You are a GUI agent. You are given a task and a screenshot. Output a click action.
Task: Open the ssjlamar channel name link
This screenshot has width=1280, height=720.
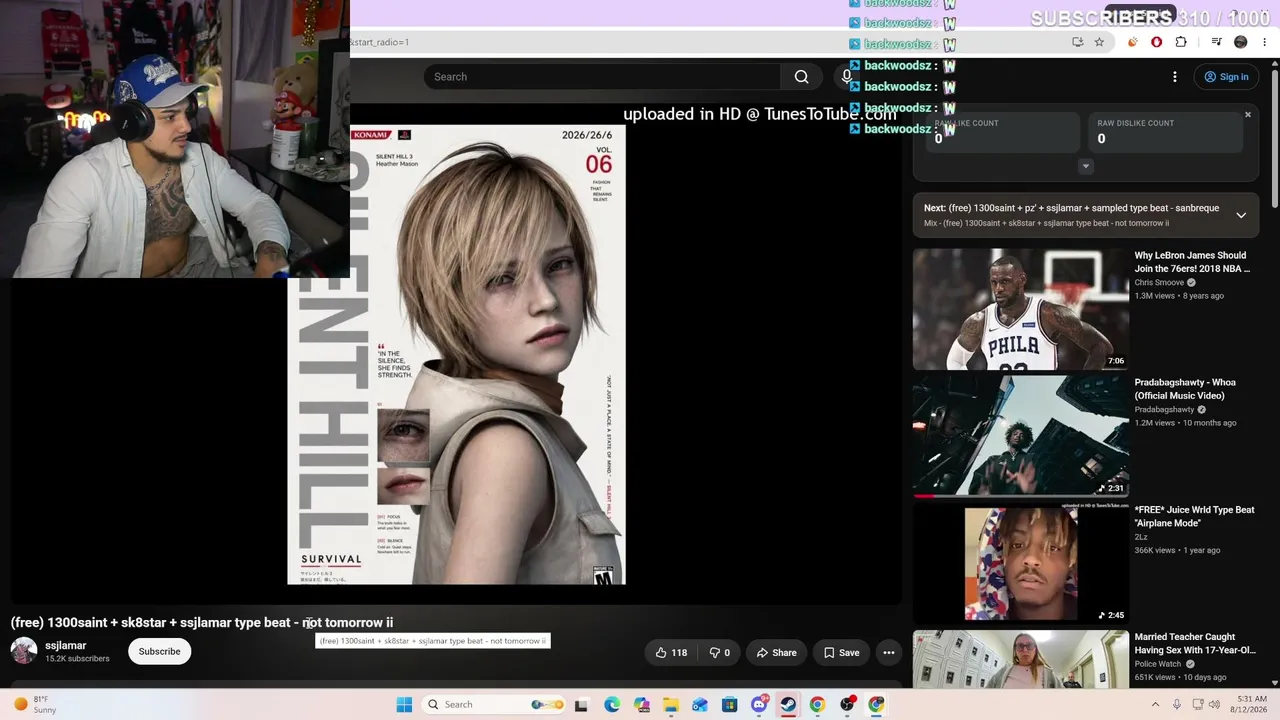coord(66,646)
